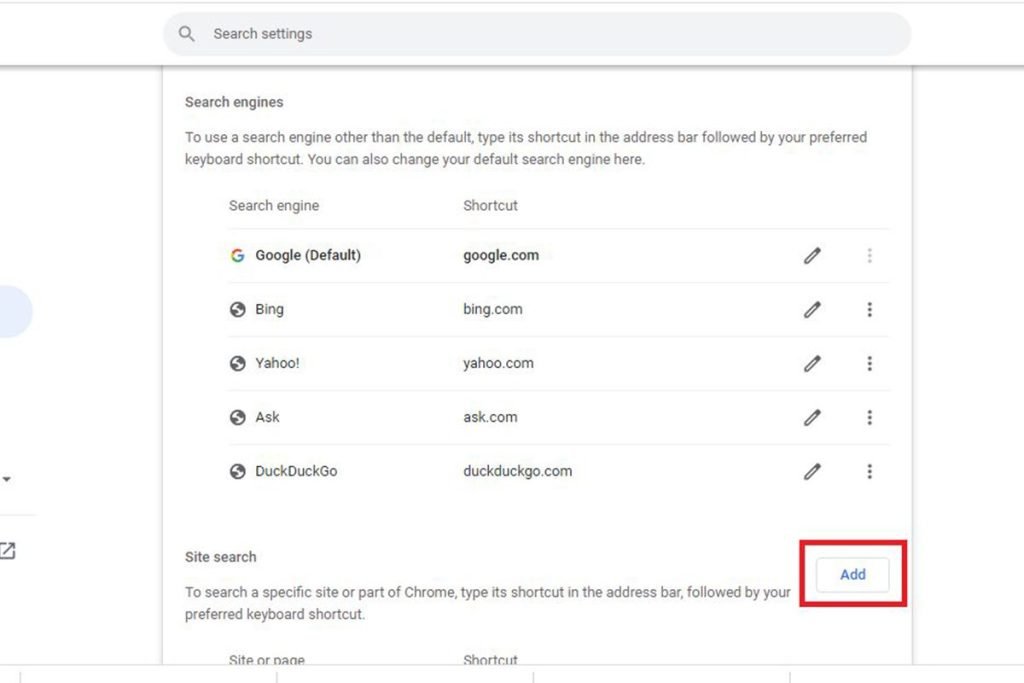Click the yahoo.com shortcut text
This screenshot has width=1024, height=683.
pyautogui.click(x=498, y=363)
